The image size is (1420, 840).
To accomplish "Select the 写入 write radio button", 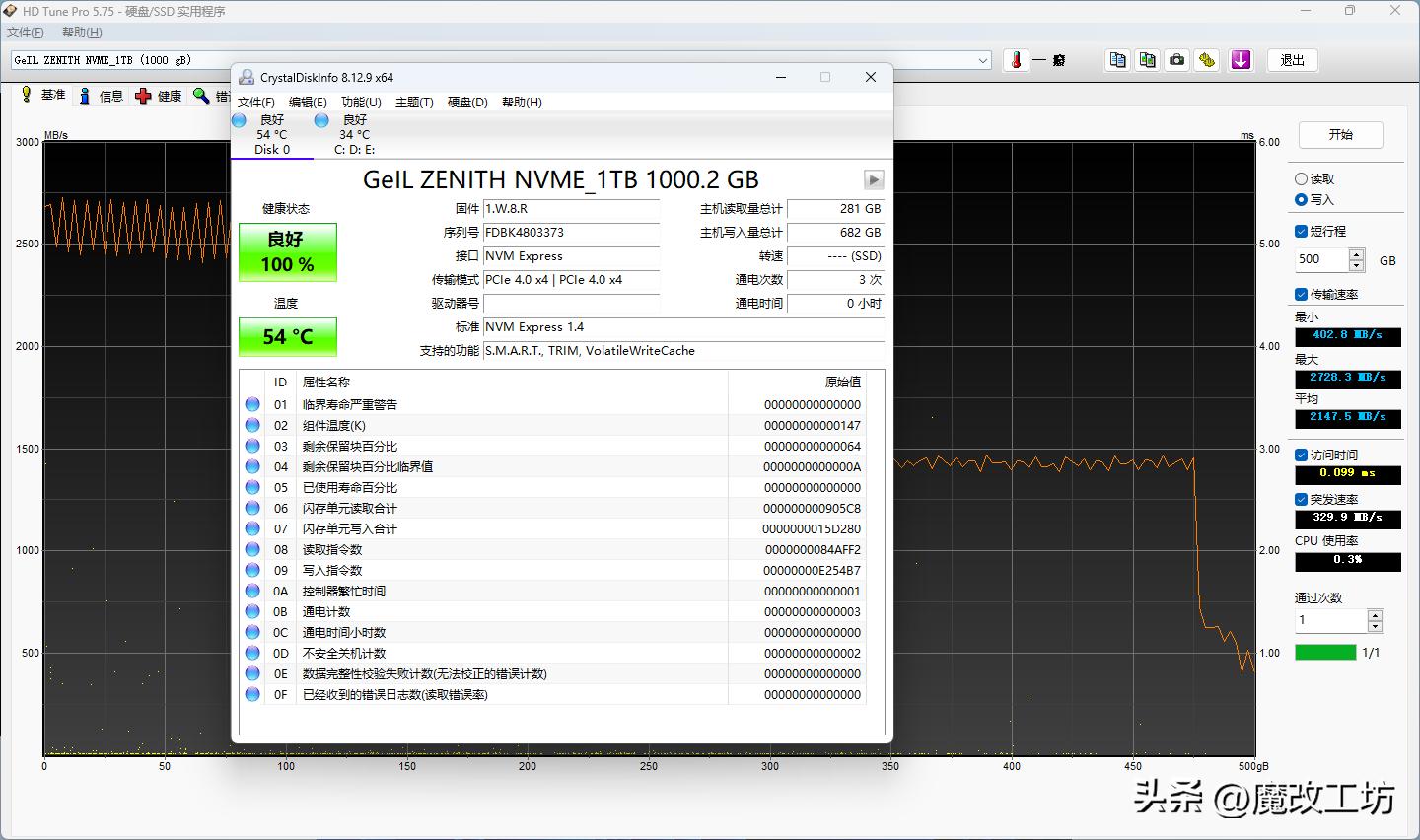I will tap(1302, 199).
